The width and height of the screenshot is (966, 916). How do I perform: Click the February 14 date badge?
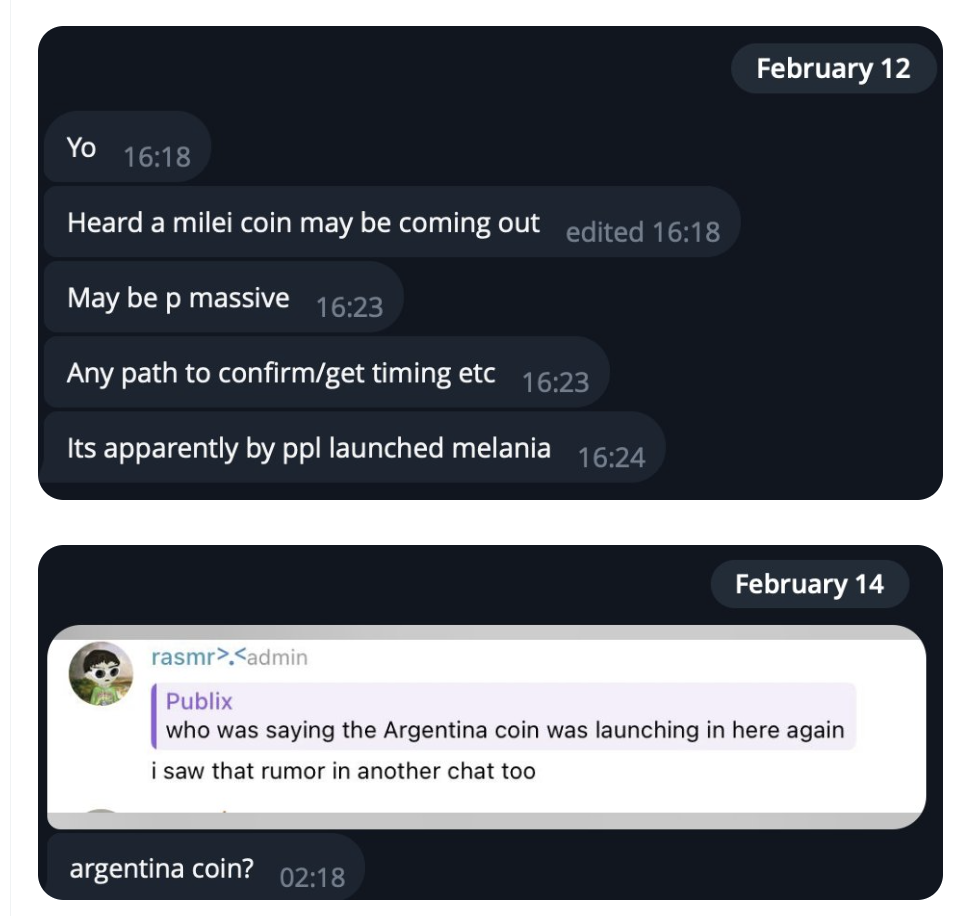[809, 584]
